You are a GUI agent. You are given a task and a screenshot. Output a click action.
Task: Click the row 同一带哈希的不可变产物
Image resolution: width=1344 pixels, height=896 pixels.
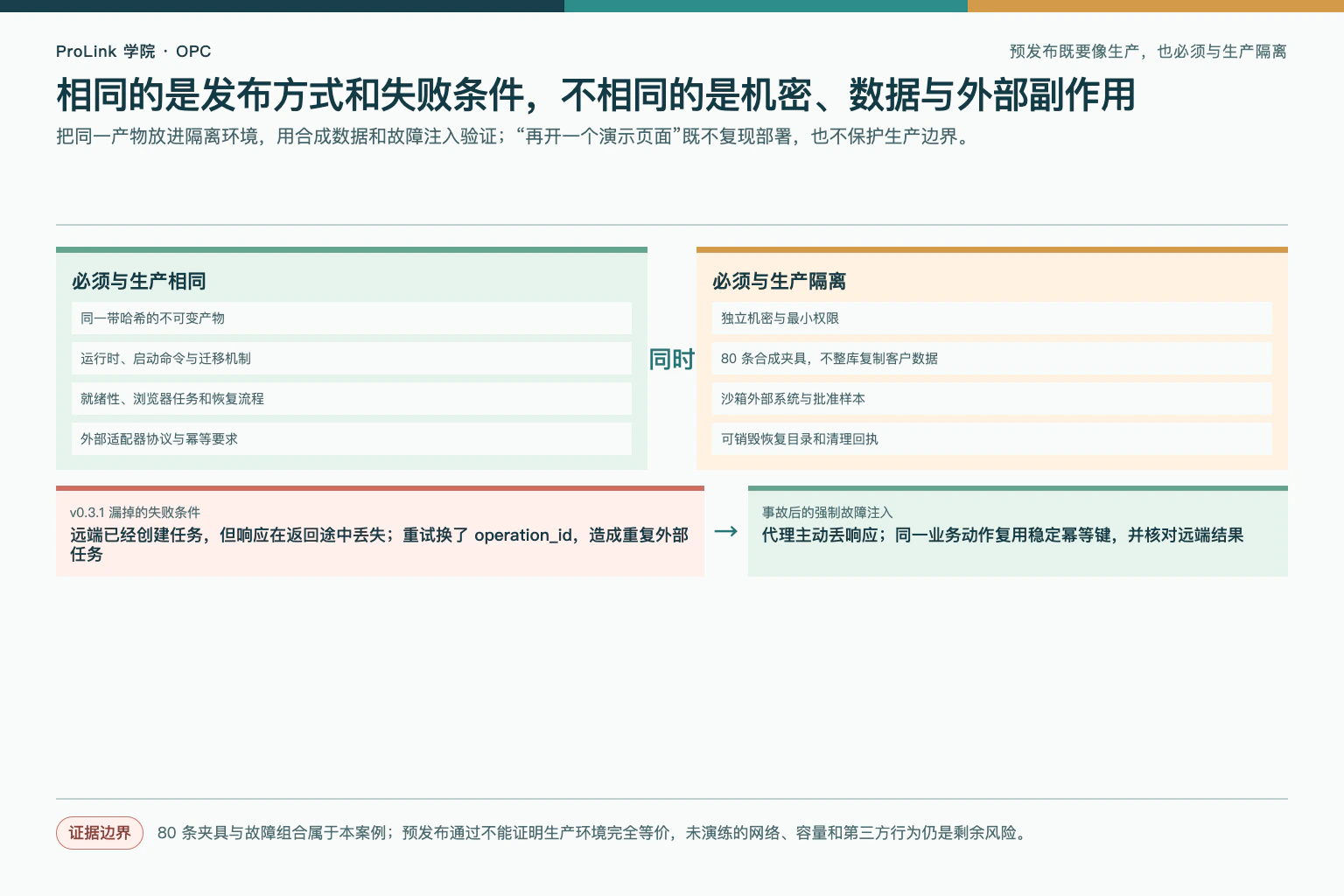pyautogui.click(x=352, y=318)
